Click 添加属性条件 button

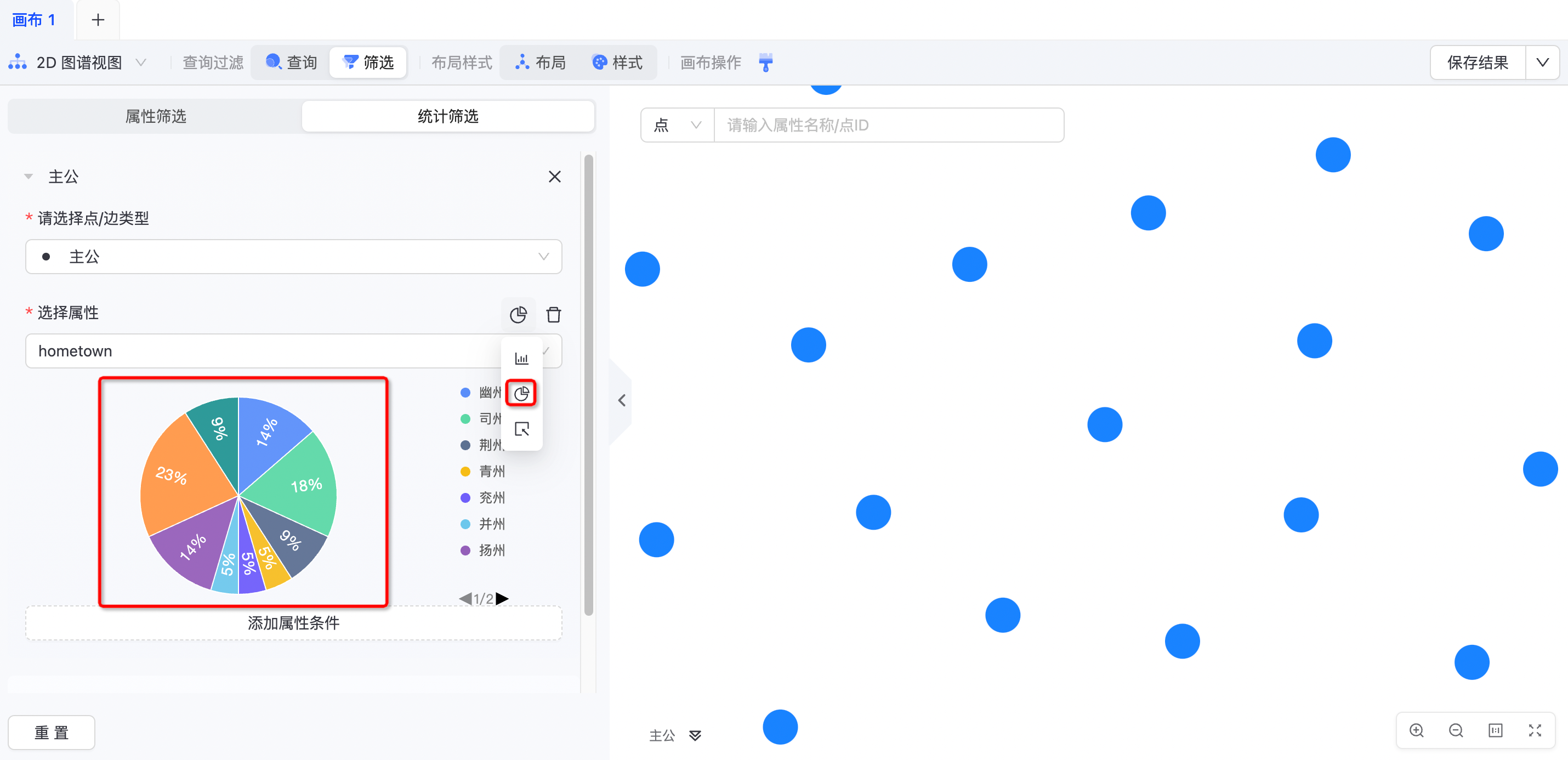(x=293, y=622)
